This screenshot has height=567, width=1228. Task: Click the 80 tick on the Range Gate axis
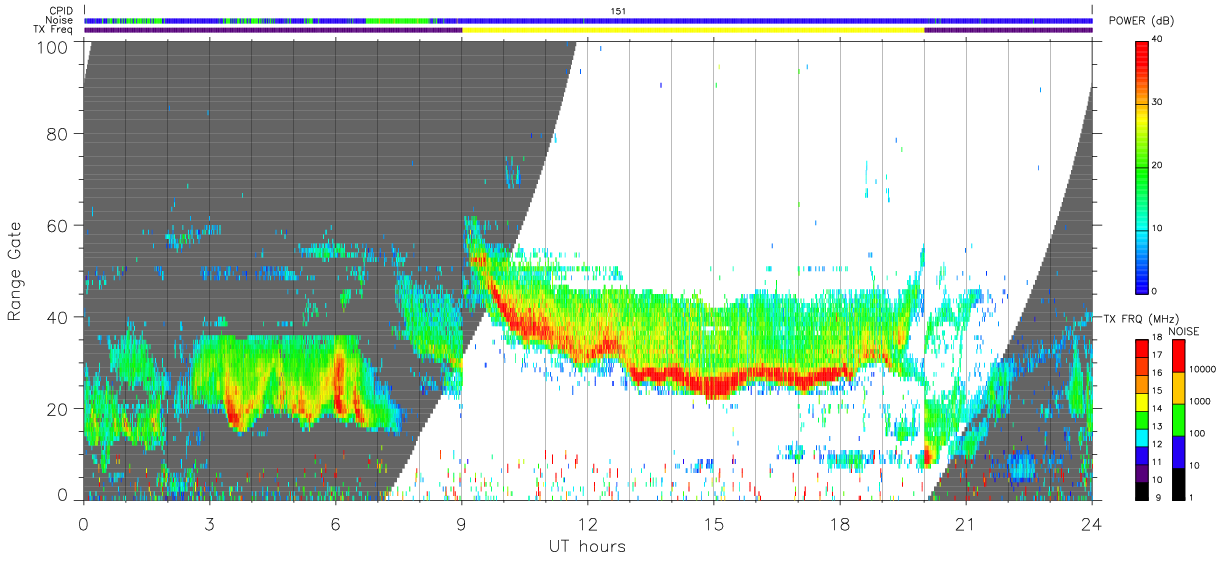point(58,133)
